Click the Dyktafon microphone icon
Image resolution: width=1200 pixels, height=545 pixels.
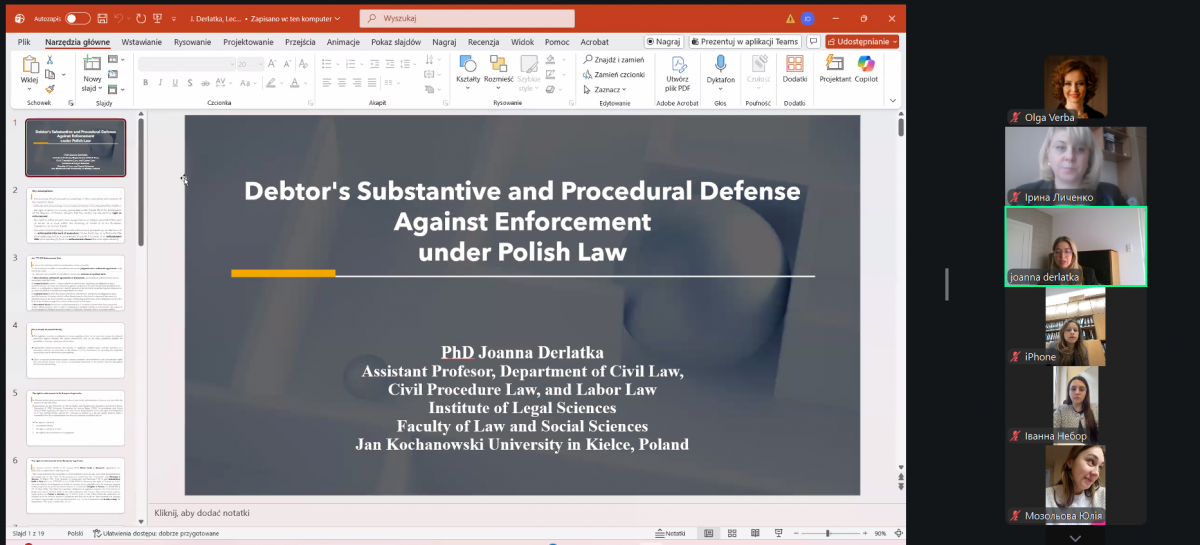(720, 68)
